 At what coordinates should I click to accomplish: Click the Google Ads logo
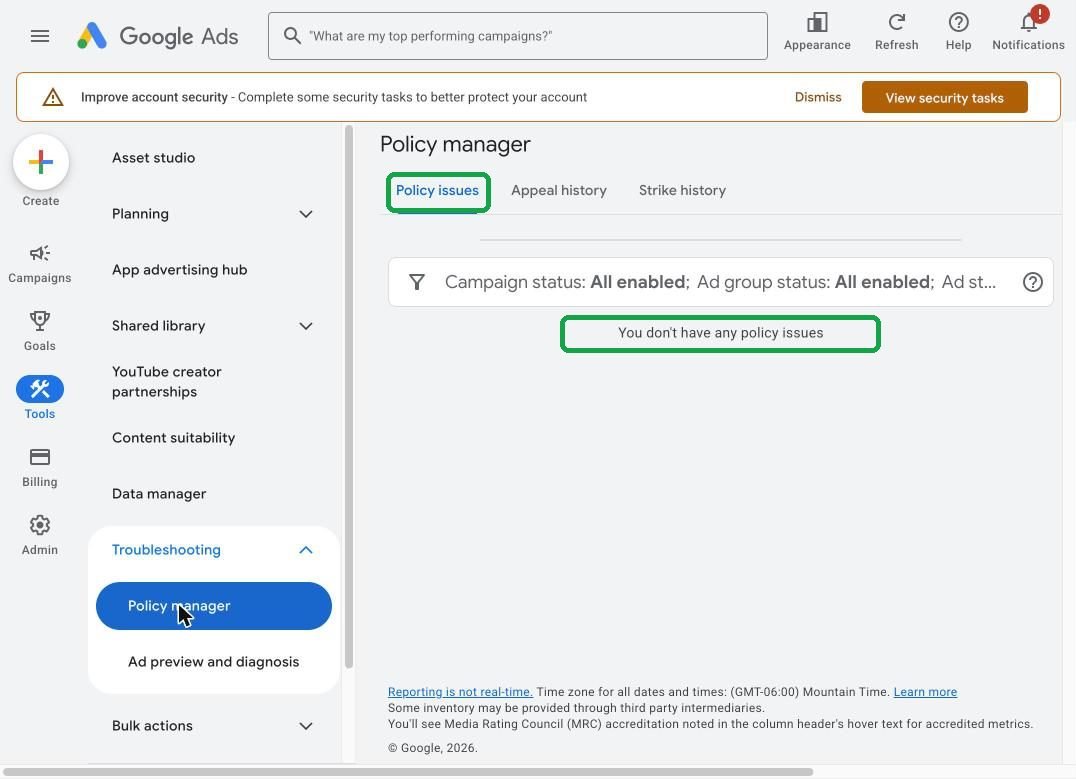click(x=158, y=36)
